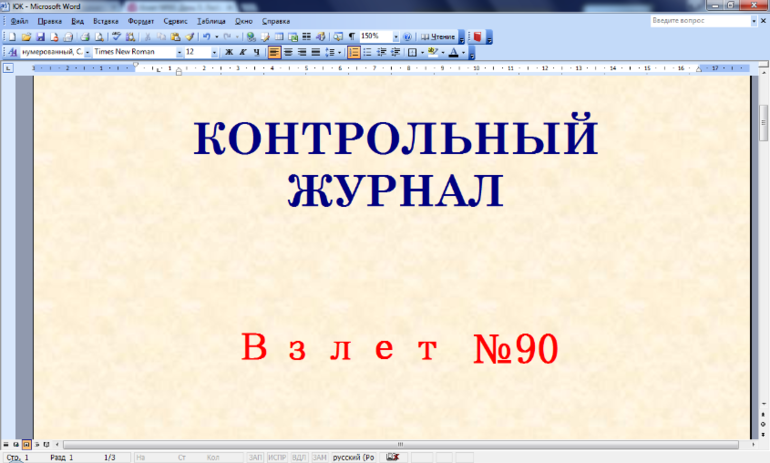This screenshot has width=770, height=463.
Task: Toggle bold formatting (Ж)
Action: 229,52
